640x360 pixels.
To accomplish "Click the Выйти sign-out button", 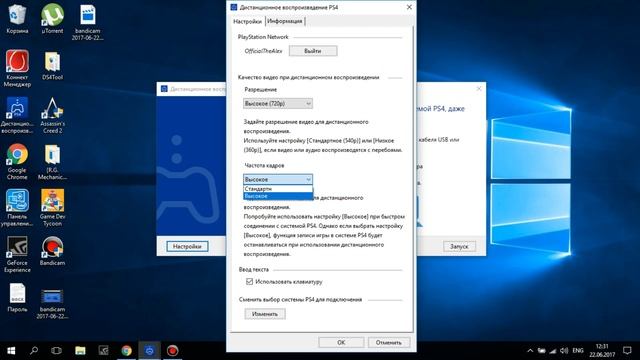I will [x=313, y=51].
